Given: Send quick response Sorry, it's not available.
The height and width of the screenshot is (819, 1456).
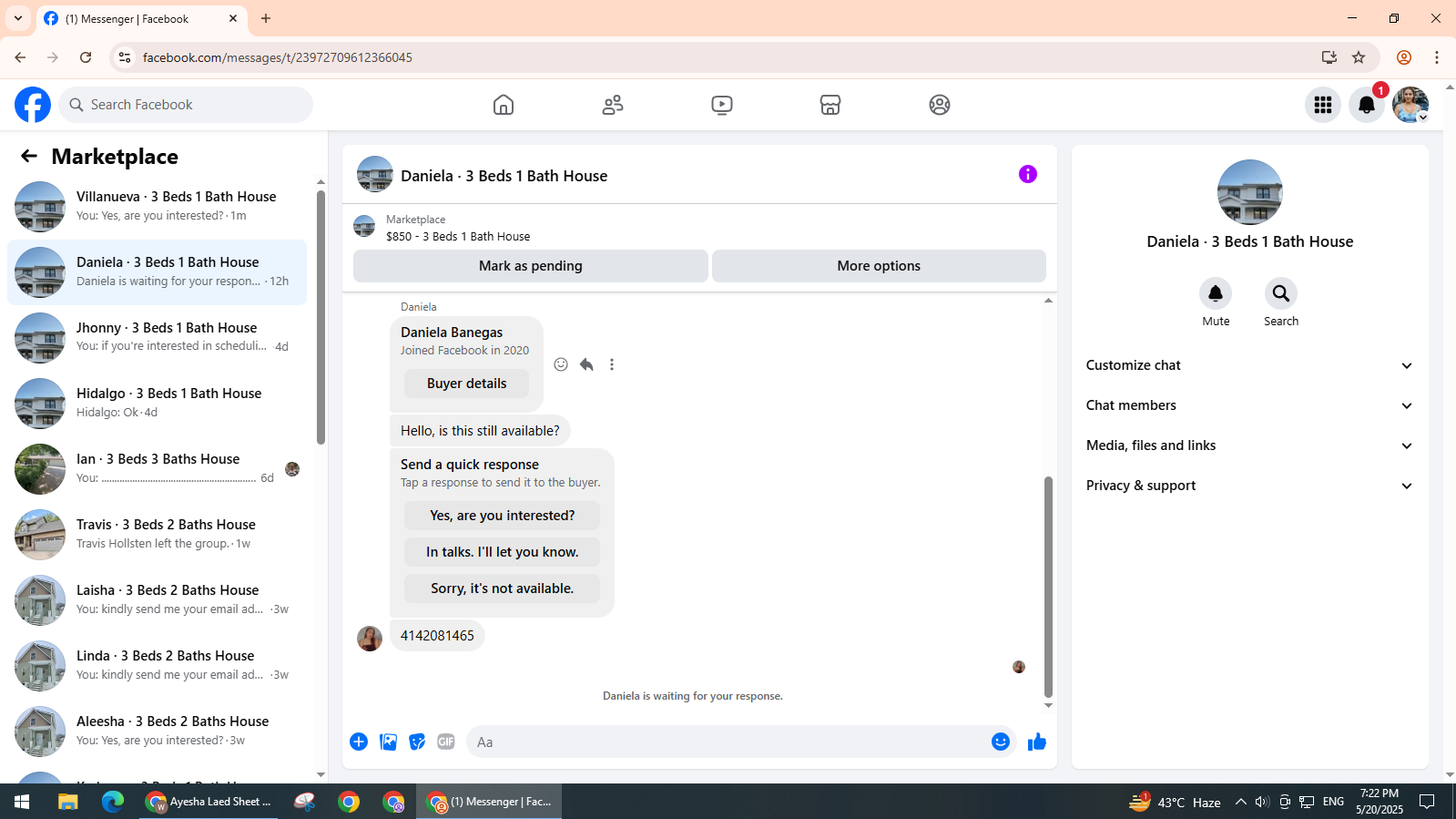Looking at the screenshot, I should click(502, 589).
